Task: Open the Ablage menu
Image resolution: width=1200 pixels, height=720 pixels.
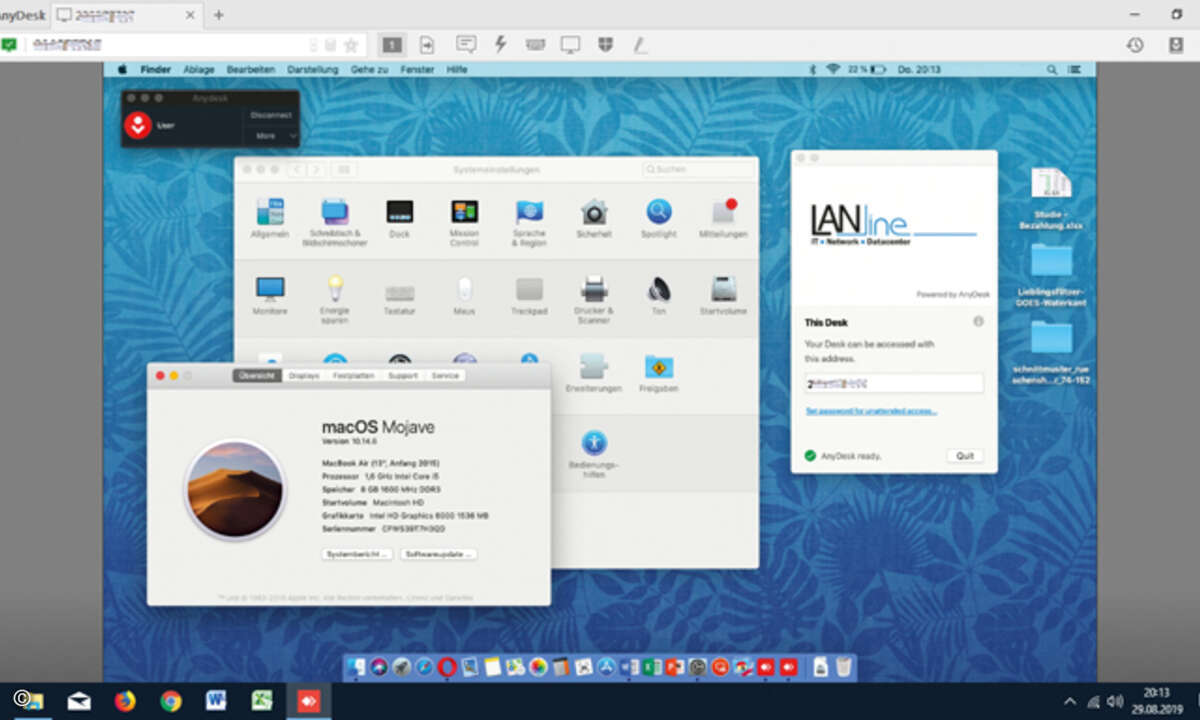Action: [x=199, y=70]
